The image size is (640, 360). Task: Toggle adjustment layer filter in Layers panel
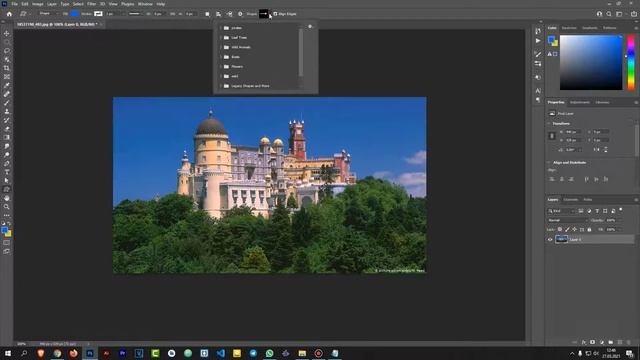coord(589,211)
